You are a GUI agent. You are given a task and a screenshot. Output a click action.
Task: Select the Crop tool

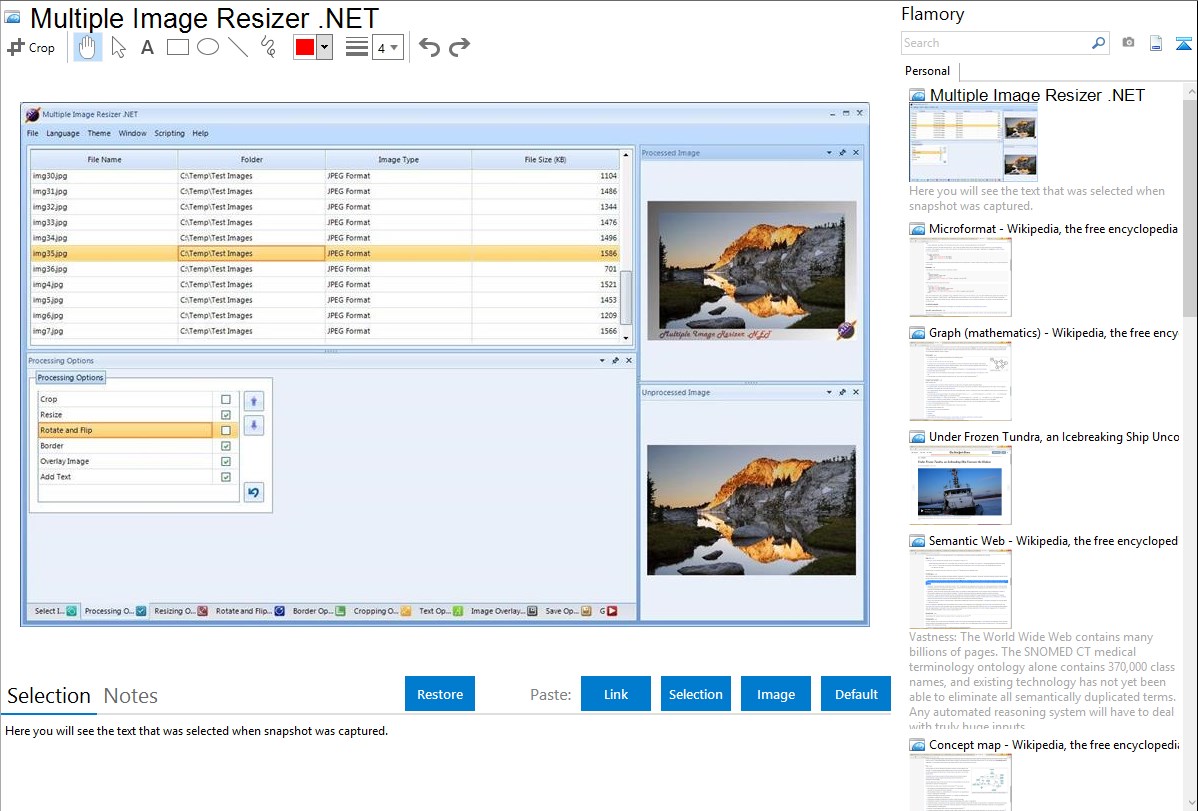31,47
